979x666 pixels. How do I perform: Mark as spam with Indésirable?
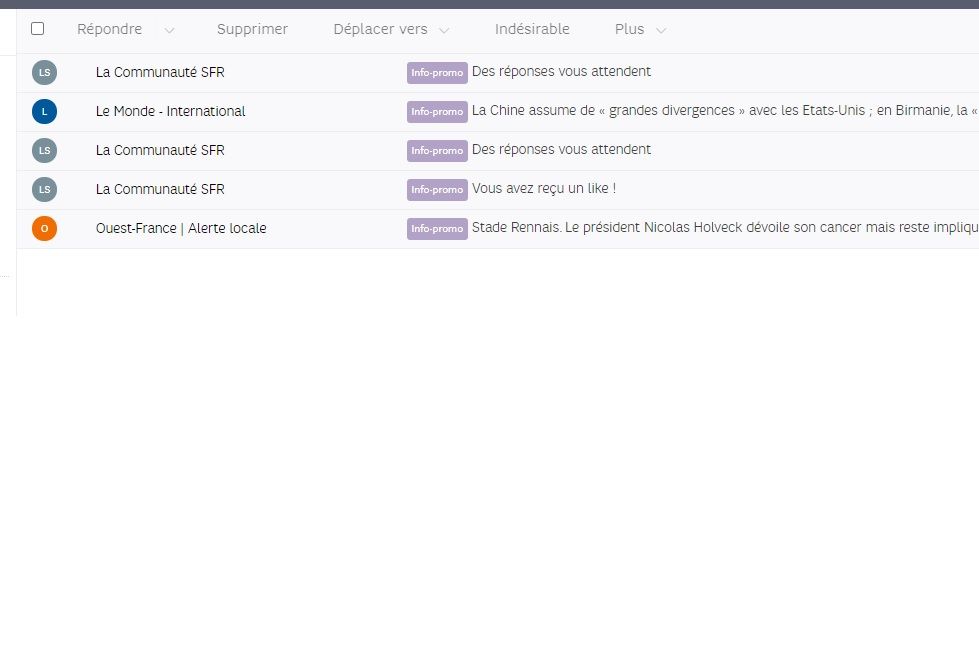pyautogui.click(x=532, y=29)
